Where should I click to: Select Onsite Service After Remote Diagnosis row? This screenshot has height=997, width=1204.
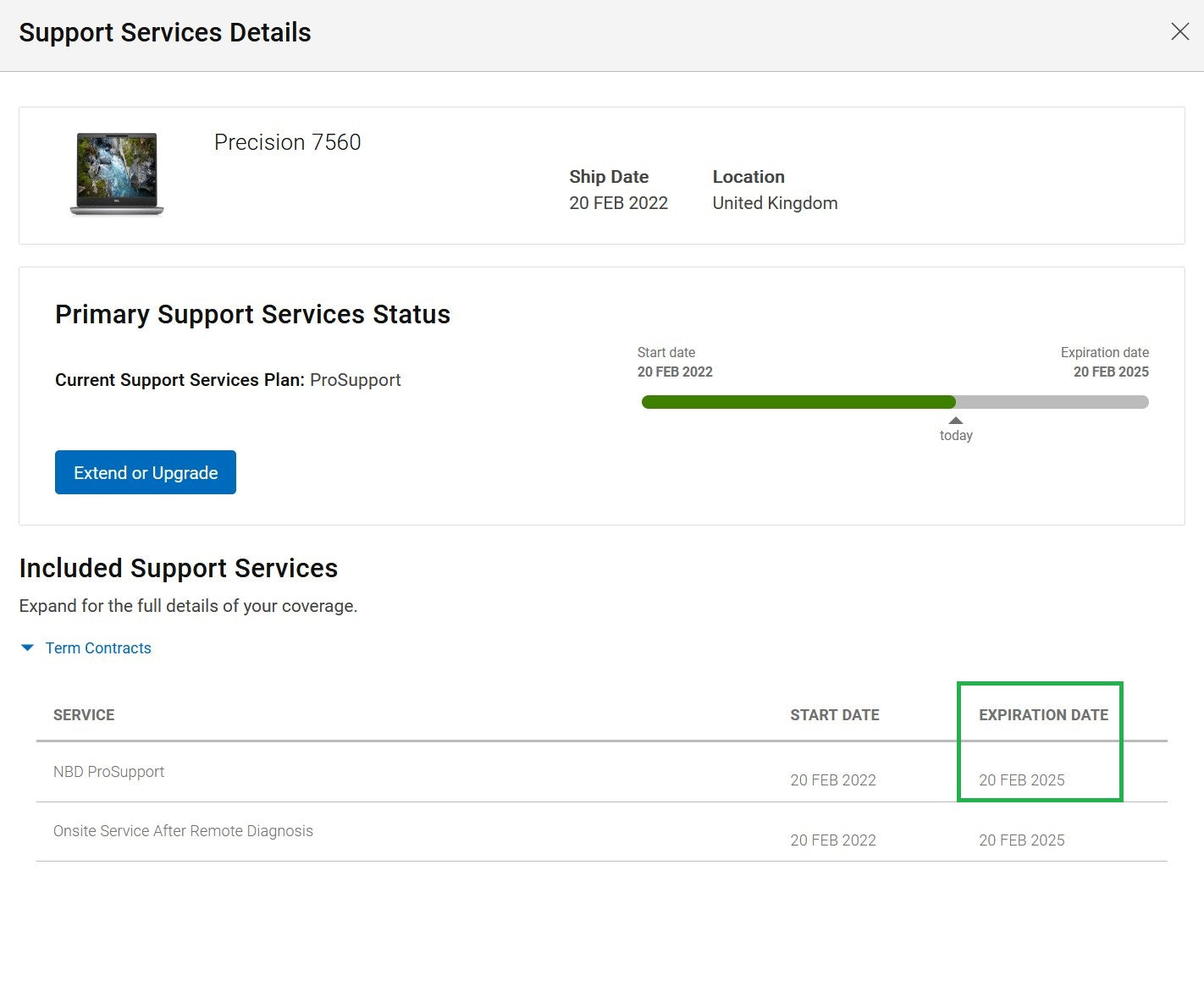tap(601, 832)
